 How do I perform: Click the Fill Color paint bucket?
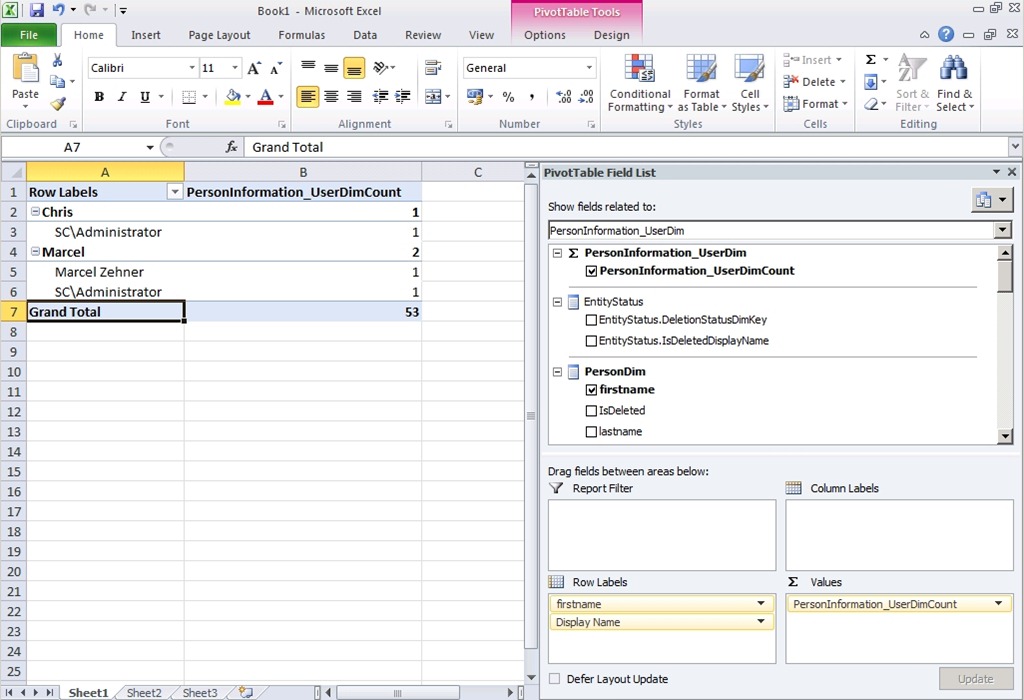pos(232,97)
